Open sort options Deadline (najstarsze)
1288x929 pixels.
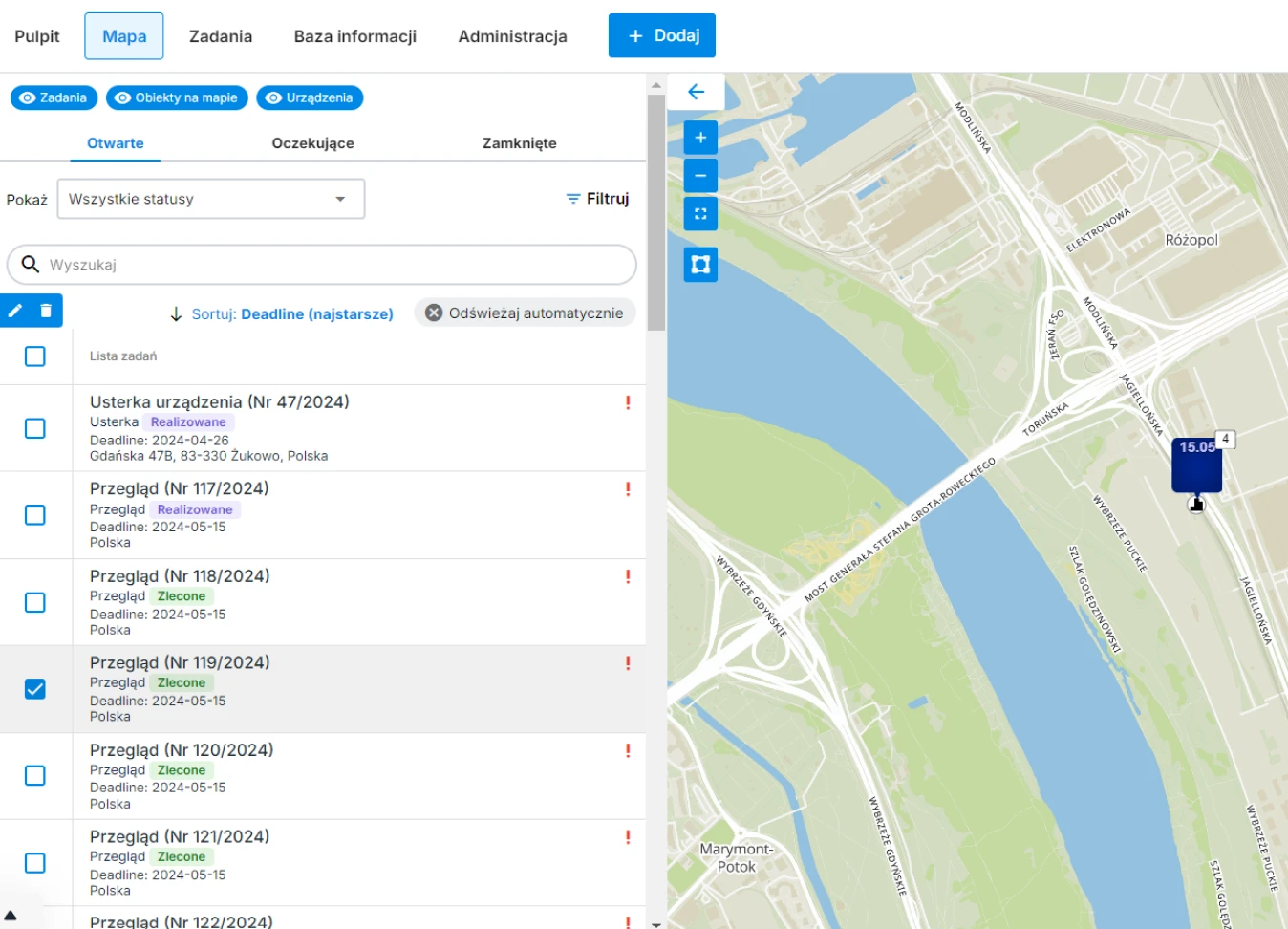point(292,314)
